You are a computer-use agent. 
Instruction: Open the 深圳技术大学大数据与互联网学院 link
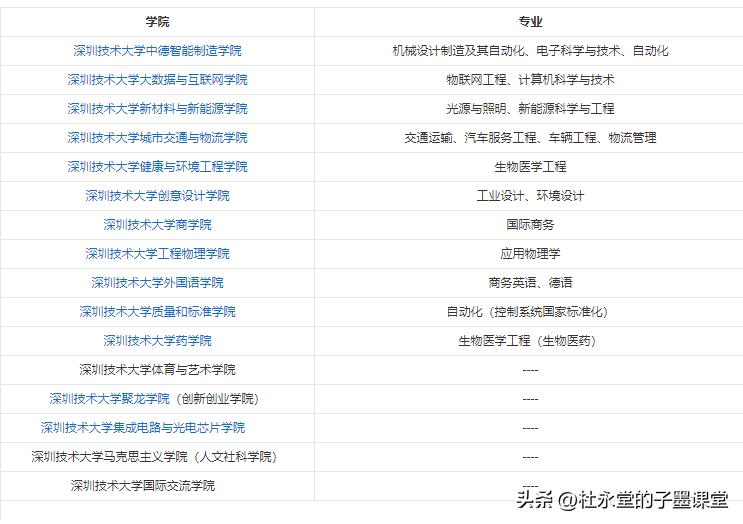click(x=157, y=80)
